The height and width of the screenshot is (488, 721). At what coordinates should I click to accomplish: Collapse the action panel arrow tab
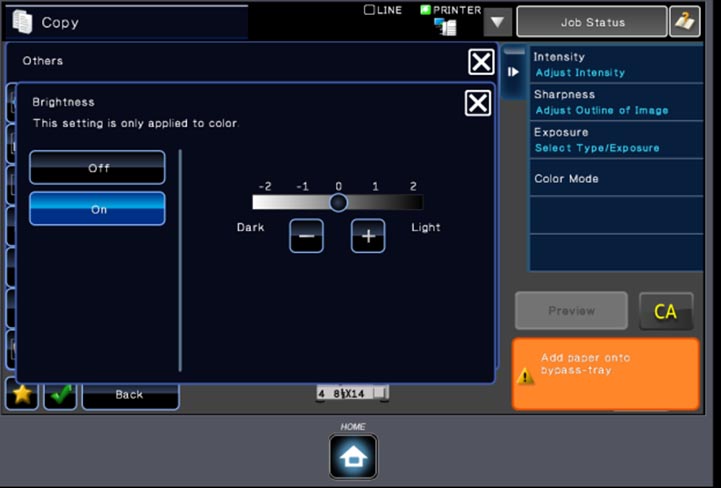(x=514, y=72)
